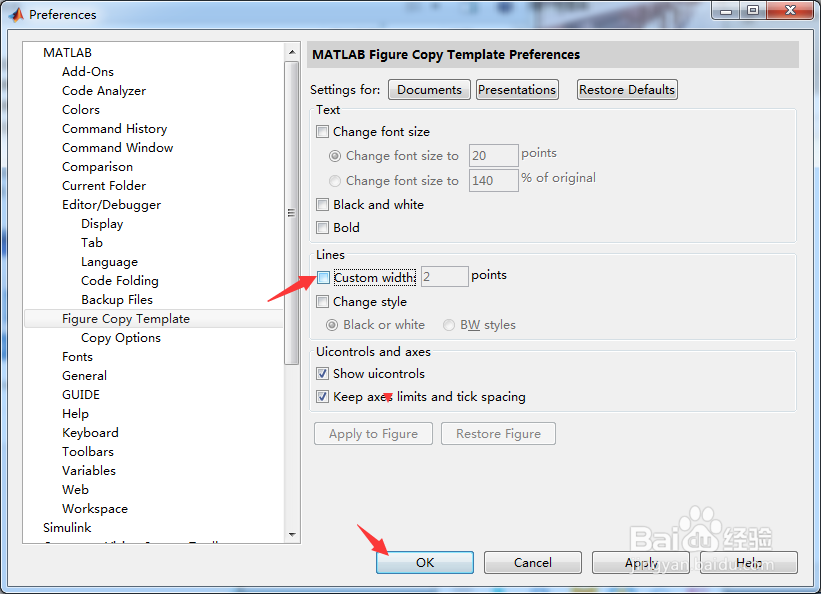Select Copy Options preferences
This screenshot has height=594, width=821.
[120, 338]
